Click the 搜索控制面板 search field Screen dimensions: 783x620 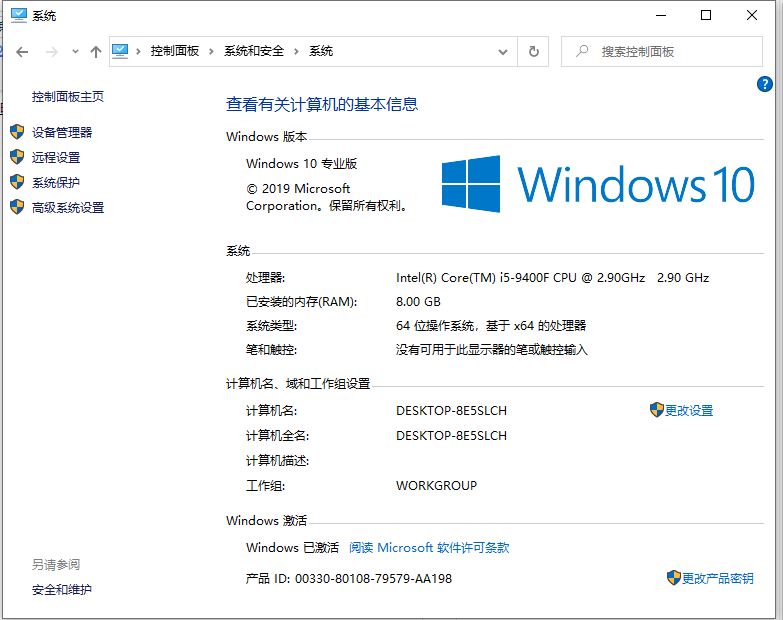[662, 51]
